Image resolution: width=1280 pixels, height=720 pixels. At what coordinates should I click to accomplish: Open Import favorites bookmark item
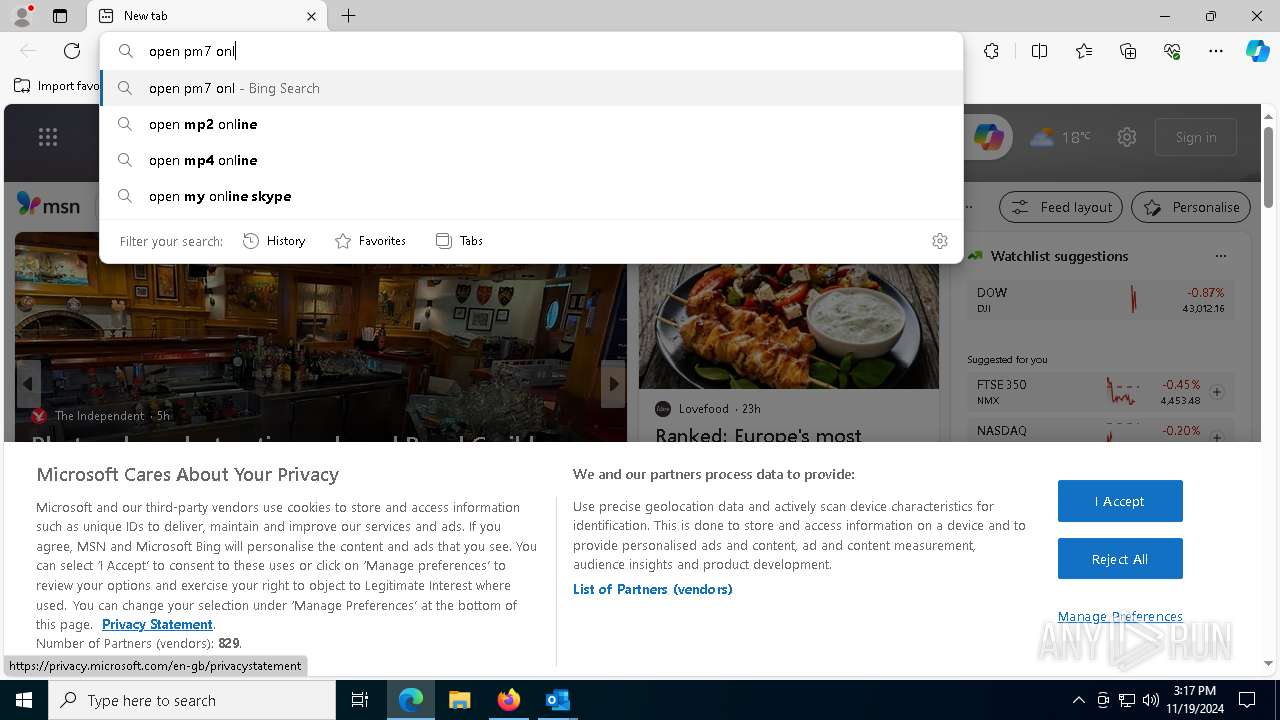point(57,86)
